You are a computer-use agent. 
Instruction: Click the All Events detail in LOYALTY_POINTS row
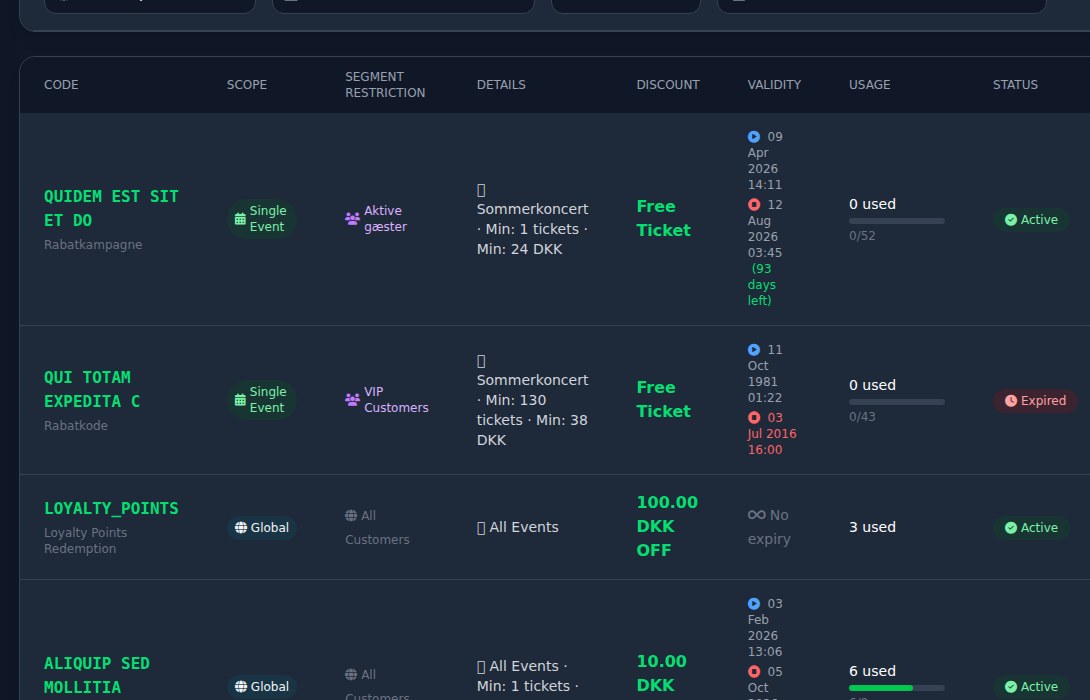point(518,528)
